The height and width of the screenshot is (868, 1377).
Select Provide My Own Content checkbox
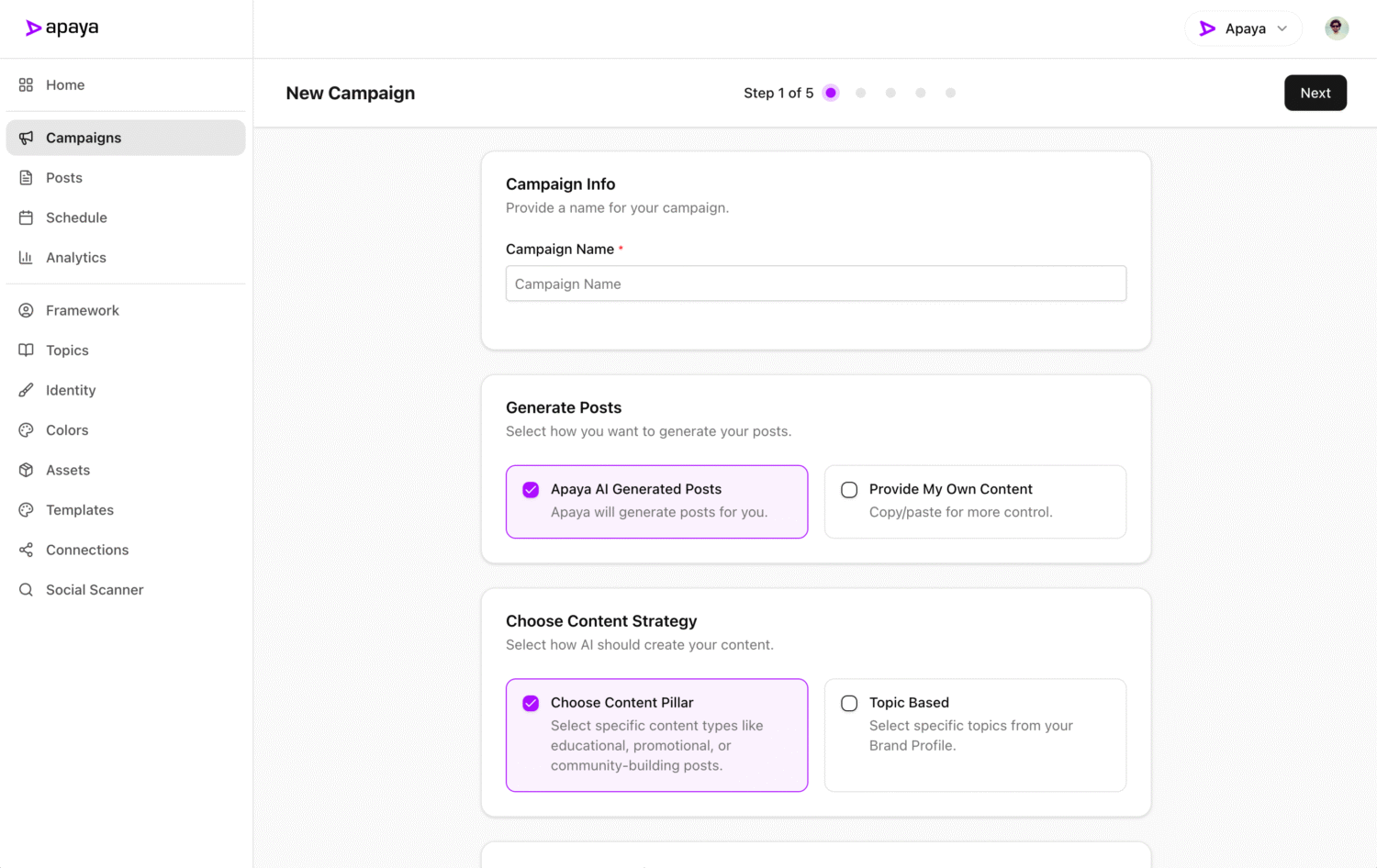tap(849, 490)
